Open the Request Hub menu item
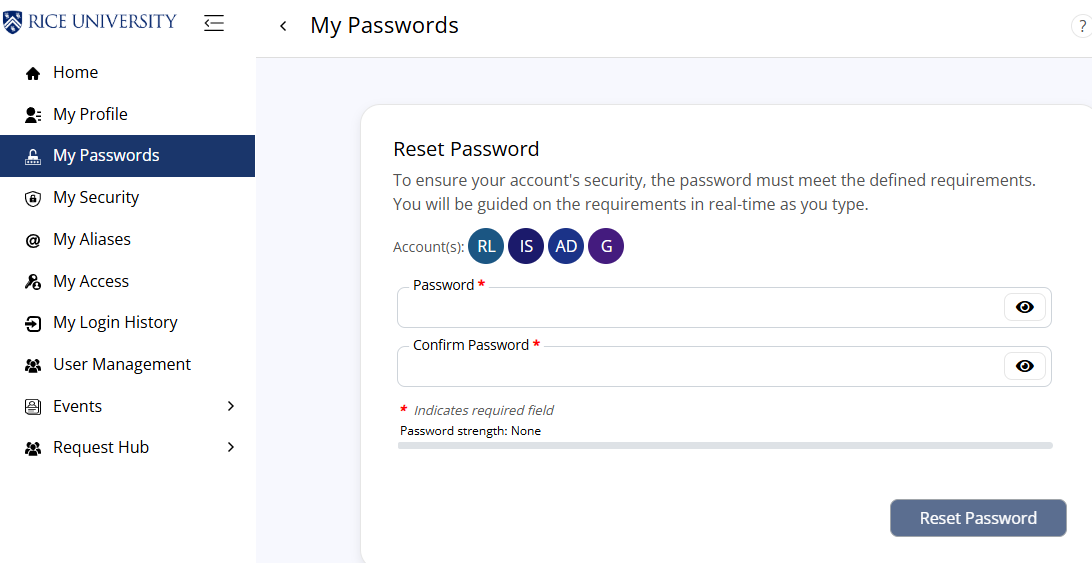 [x=101, y=448]
